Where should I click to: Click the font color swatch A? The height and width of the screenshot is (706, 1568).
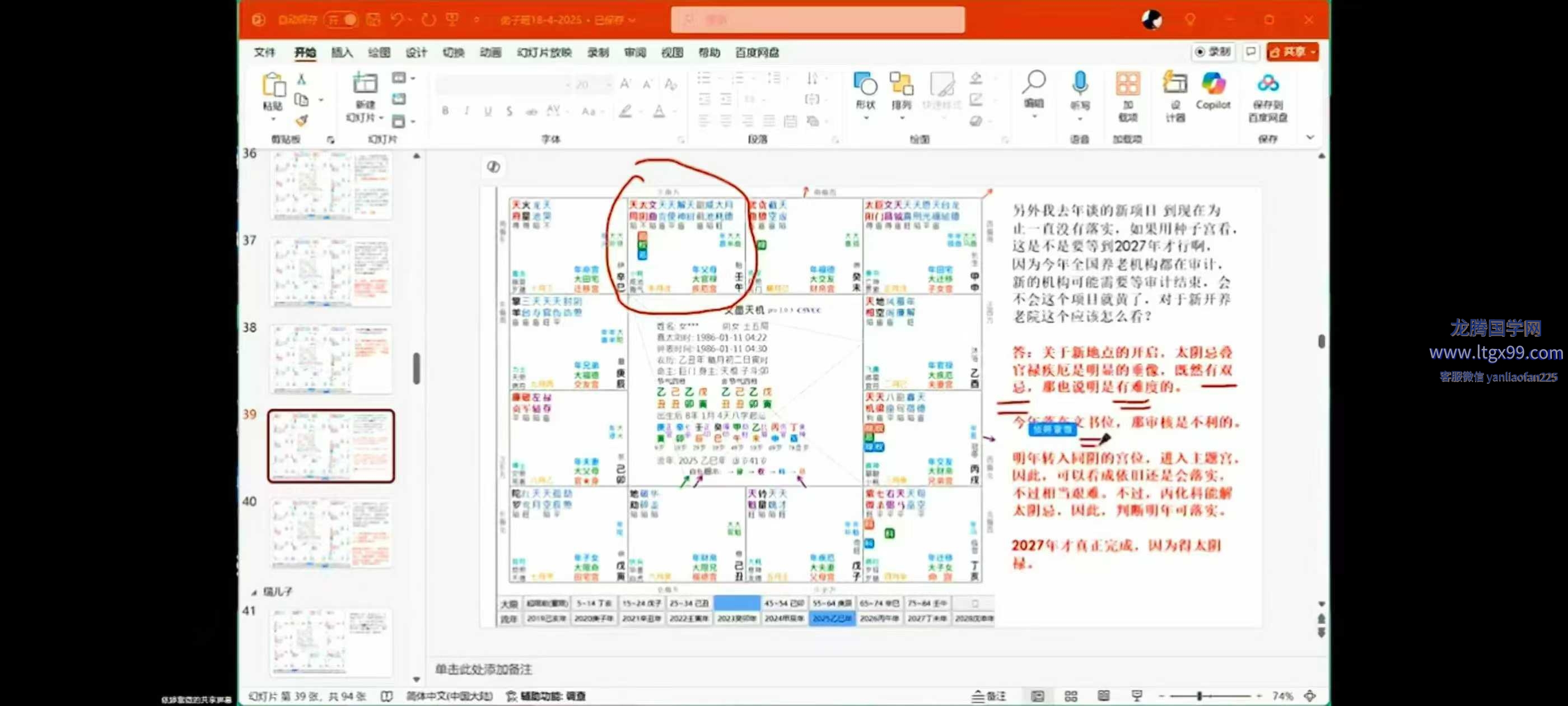[x=659, y=111]
